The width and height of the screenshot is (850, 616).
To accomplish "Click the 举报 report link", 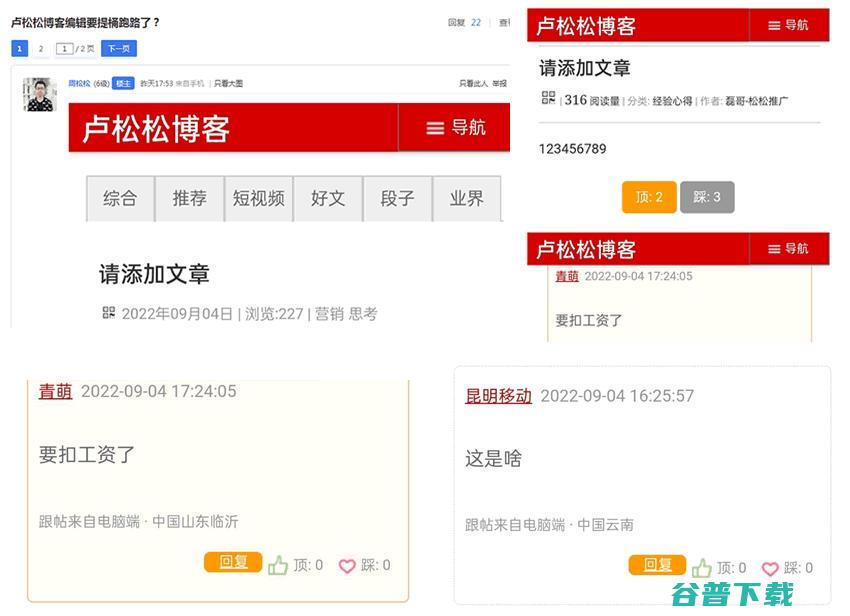I will 499,84.
